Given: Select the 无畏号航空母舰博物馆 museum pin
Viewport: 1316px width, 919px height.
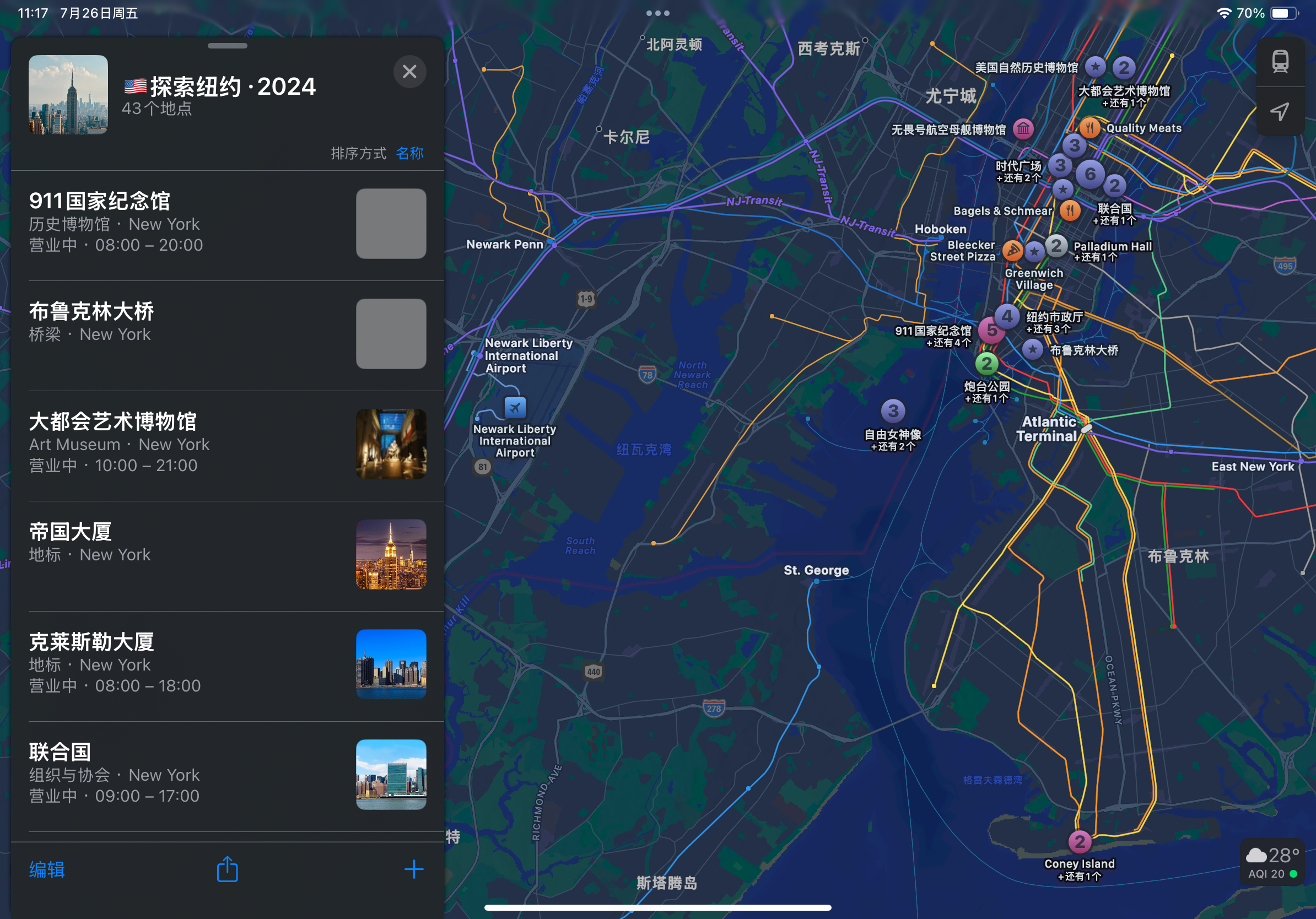Looking at the screenshot, I should pyautogui.click(x=1023, y=129).
